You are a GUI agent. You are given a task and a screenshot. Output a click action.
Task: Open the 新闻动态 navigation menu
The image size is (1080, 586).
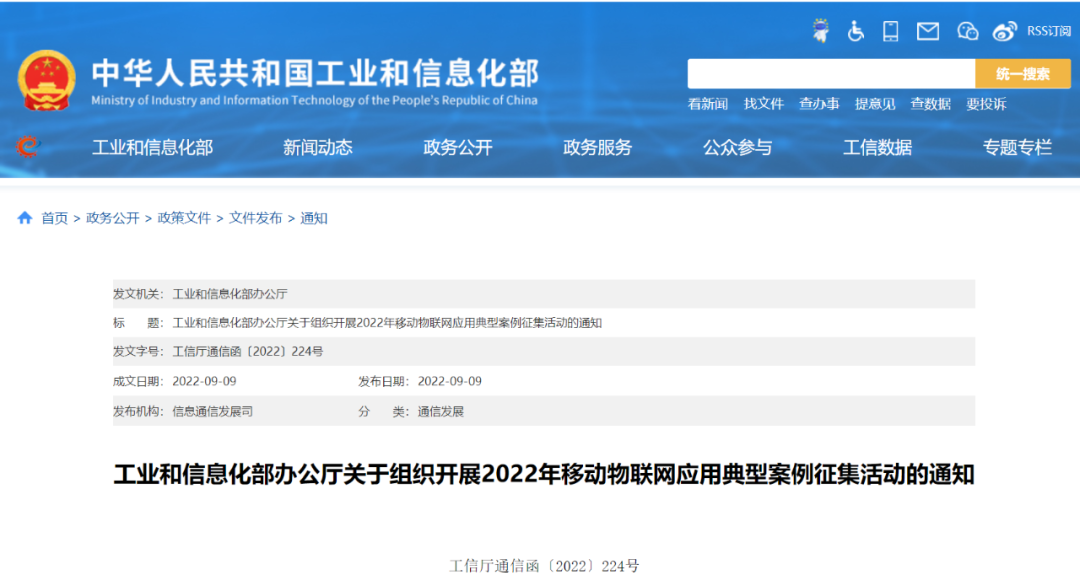pyautogui.click(x=318, y=148)
